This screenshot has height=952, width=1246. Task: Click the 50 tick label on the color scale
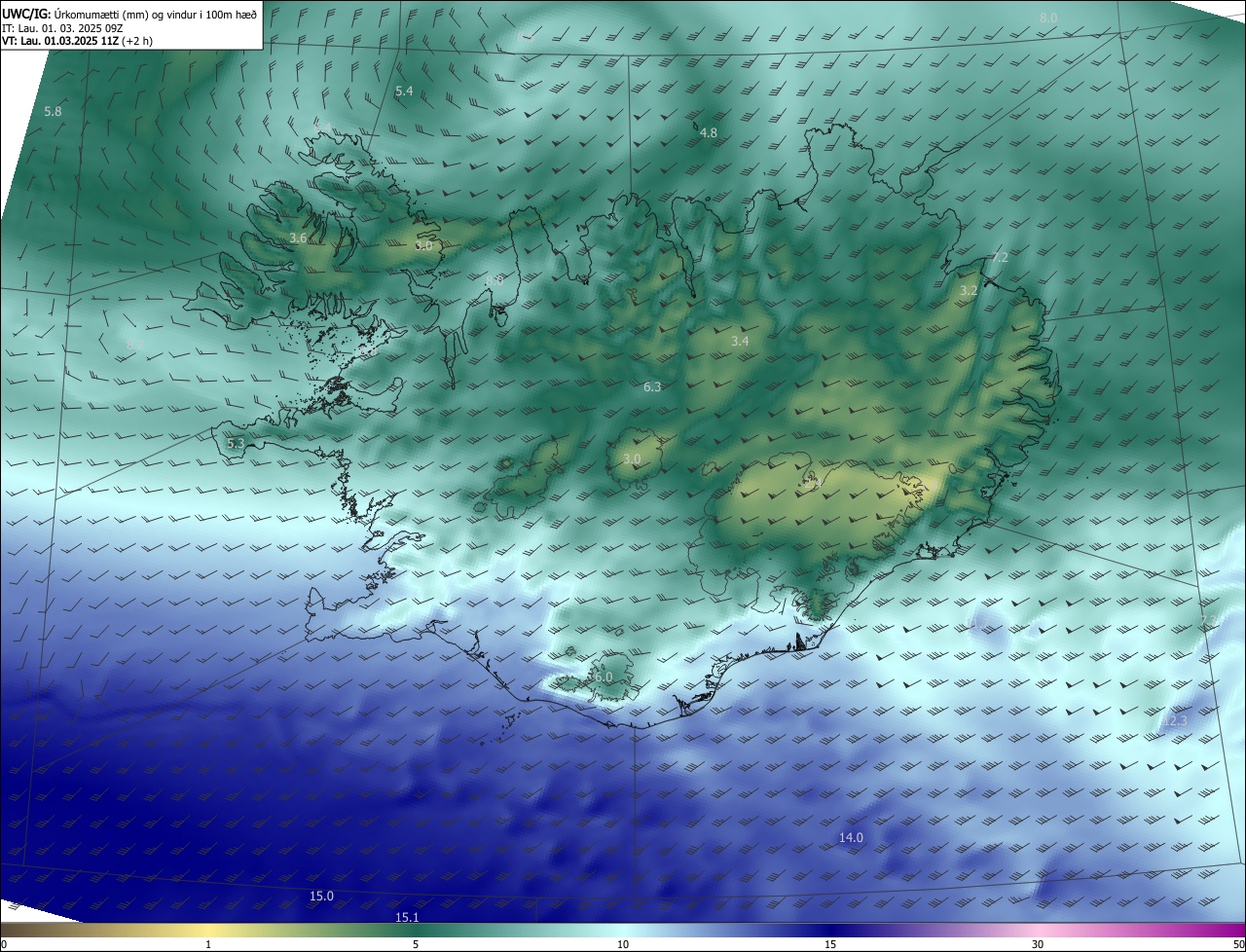click(1238, 944)
